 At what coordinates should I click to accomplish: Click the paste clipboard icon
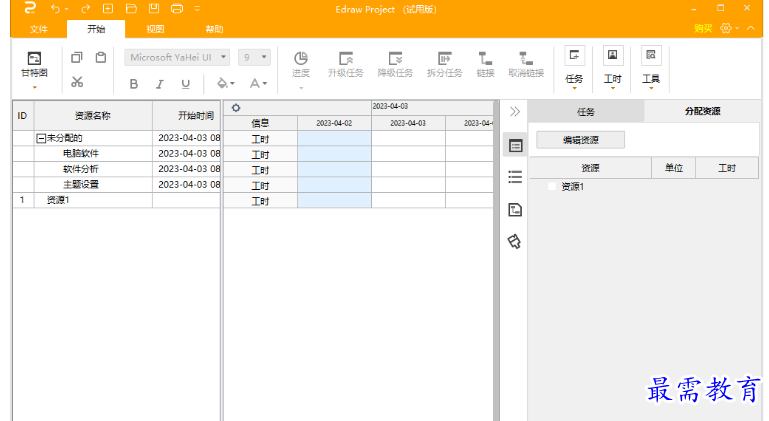click(101, 57)
